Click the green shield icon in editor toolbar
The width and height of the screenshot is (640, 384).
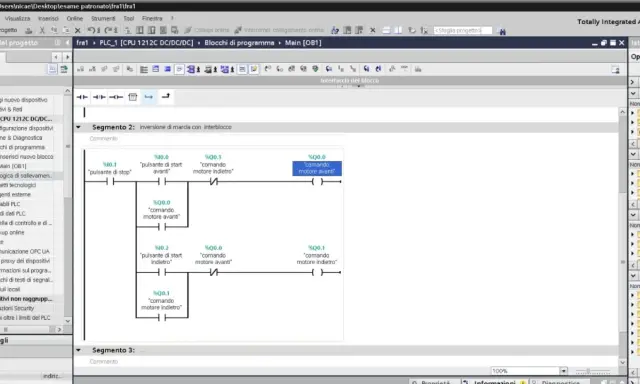[x=315, y=69]
